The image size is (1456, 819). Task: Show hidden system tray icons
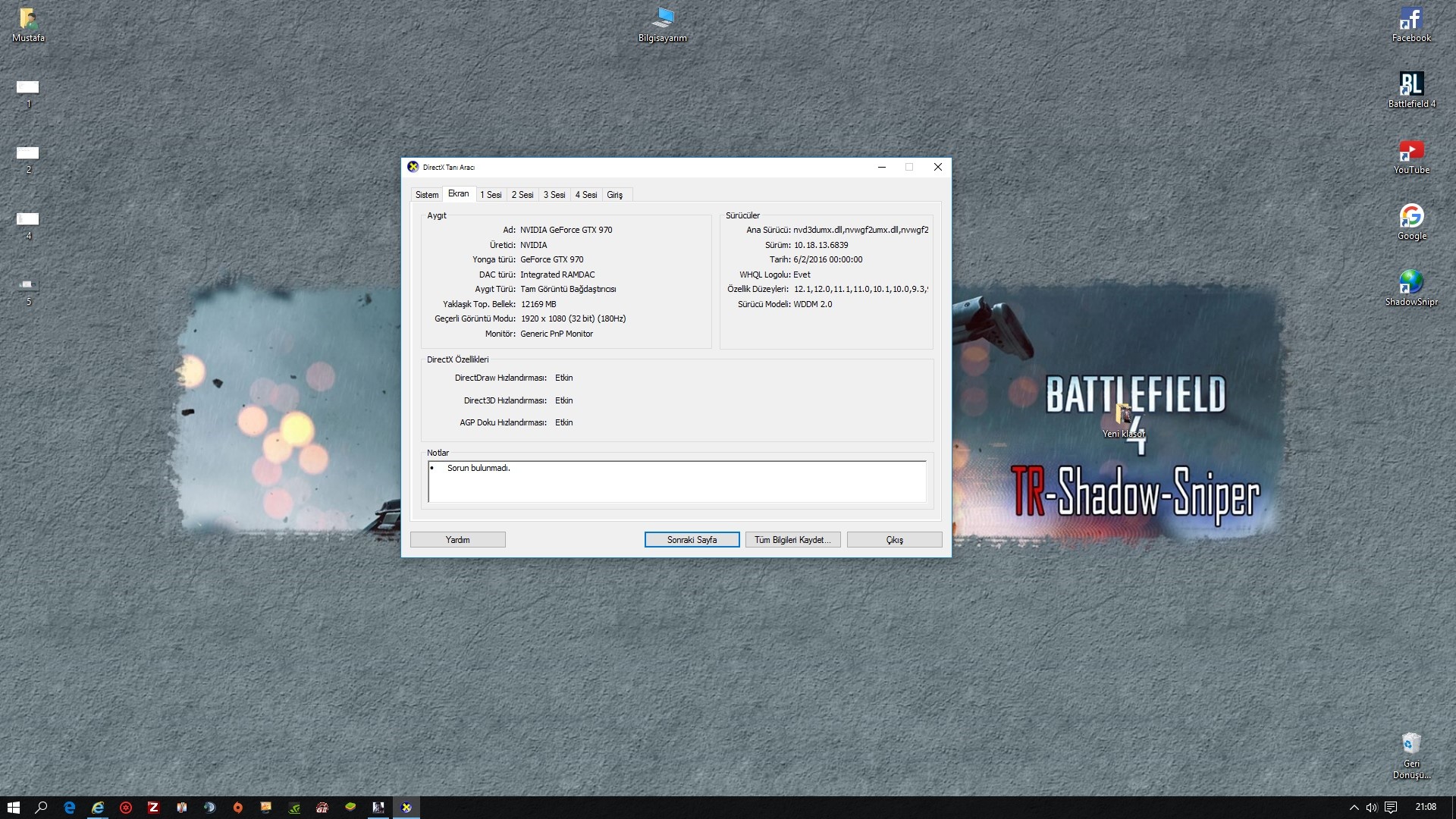1354,808
